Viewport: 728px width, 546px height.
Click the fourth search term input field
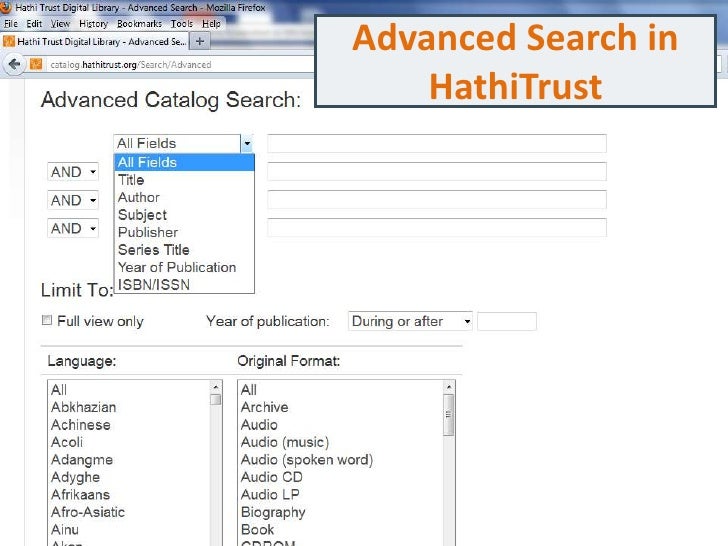[437, 228]
